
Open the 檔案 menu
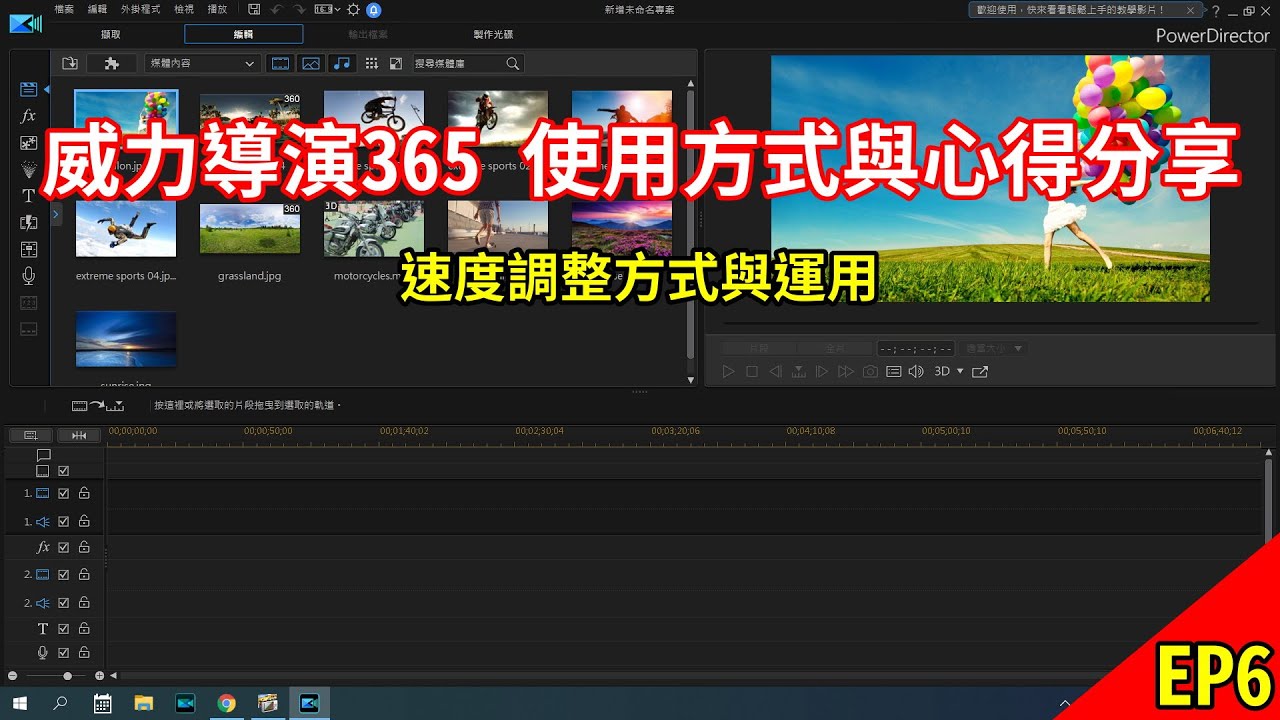64,9
